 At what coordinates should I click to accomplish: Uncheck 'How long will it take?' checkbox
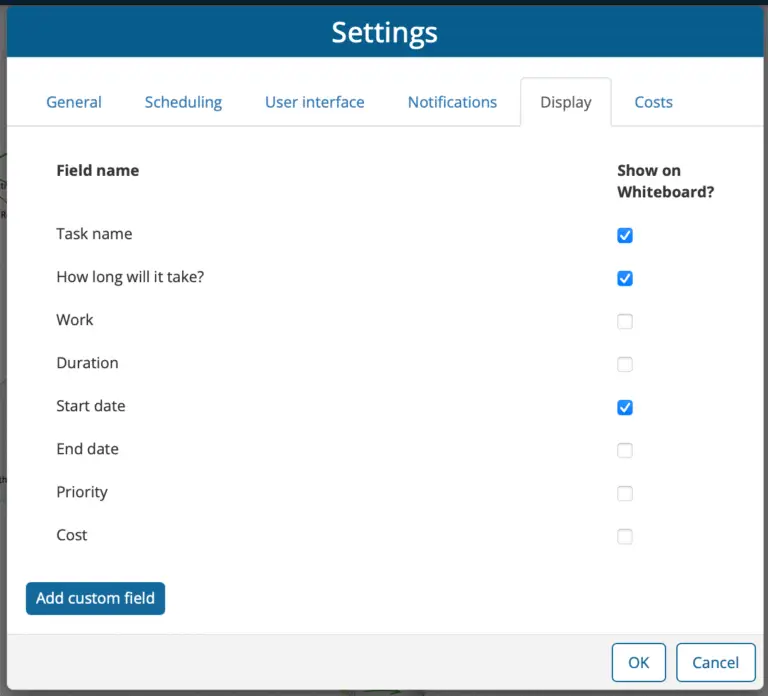coord(624,279)
